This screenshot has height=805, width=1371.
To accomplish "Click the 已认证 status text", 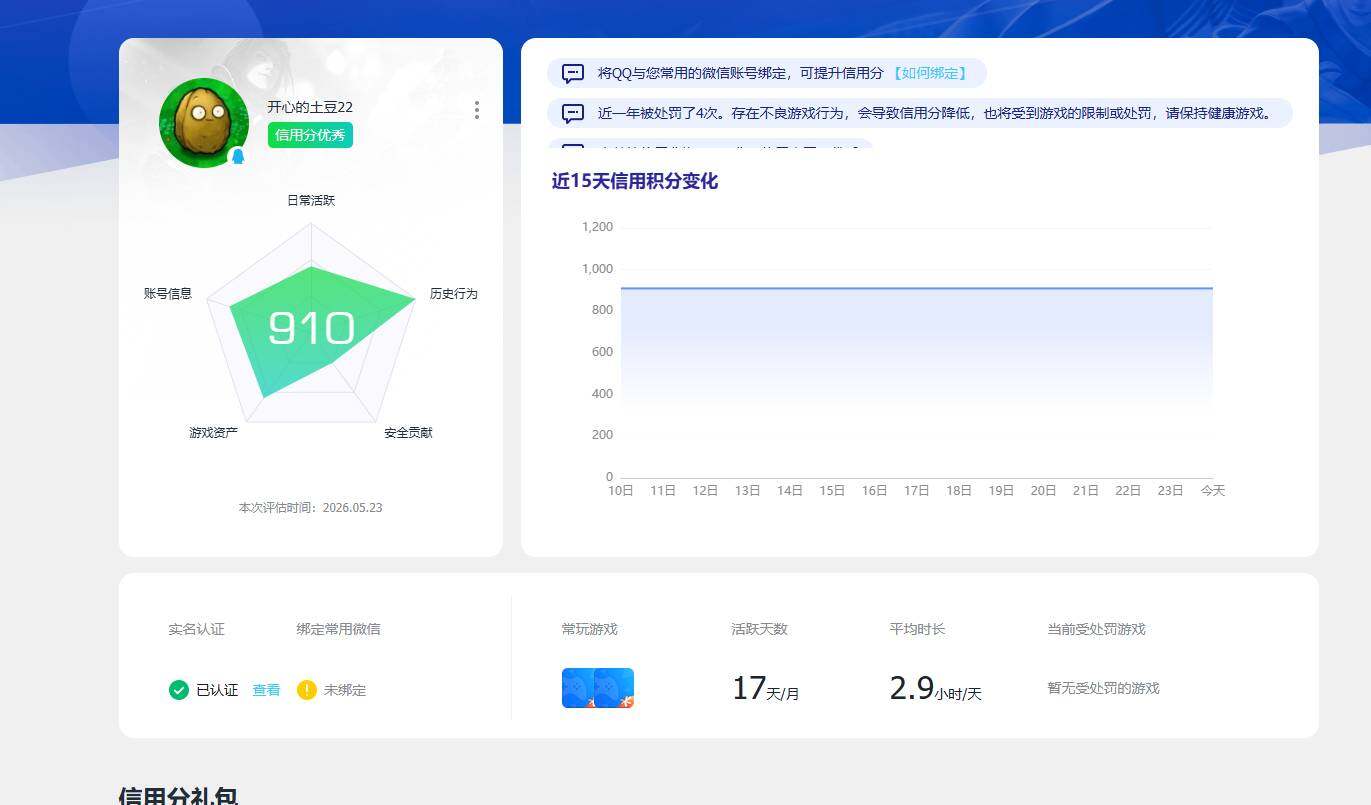I will click(217, 690).
